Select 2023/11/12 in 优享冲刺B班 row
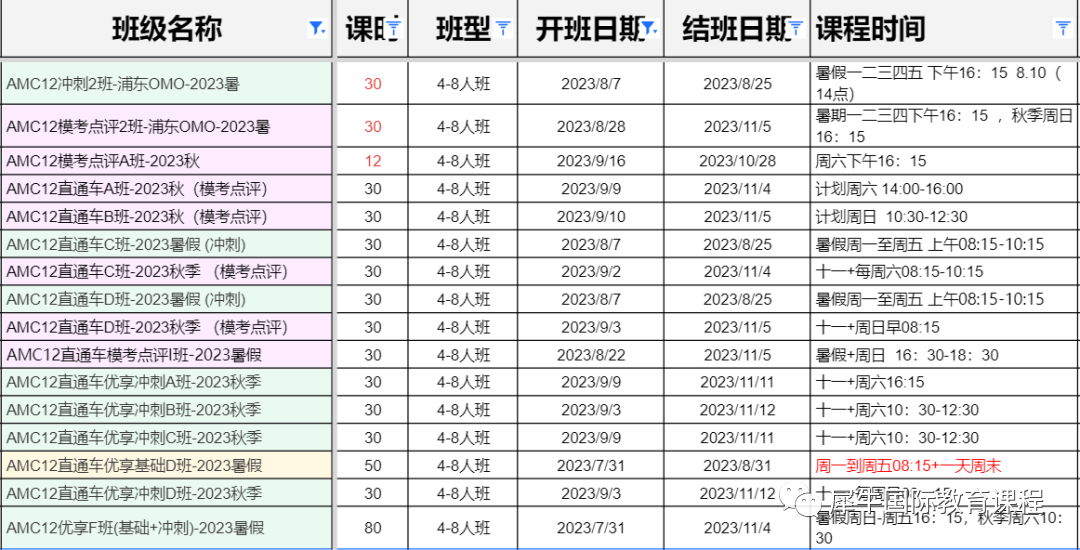 point(738,410)
